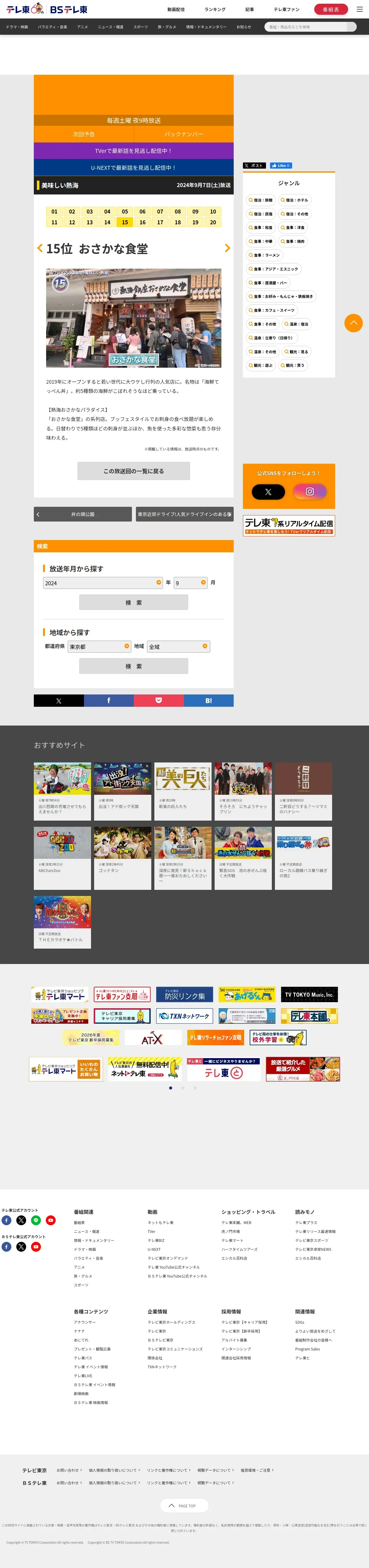Select ranking number 20
The height and width of the screenshot is (1568, 369).
[213, 223]
